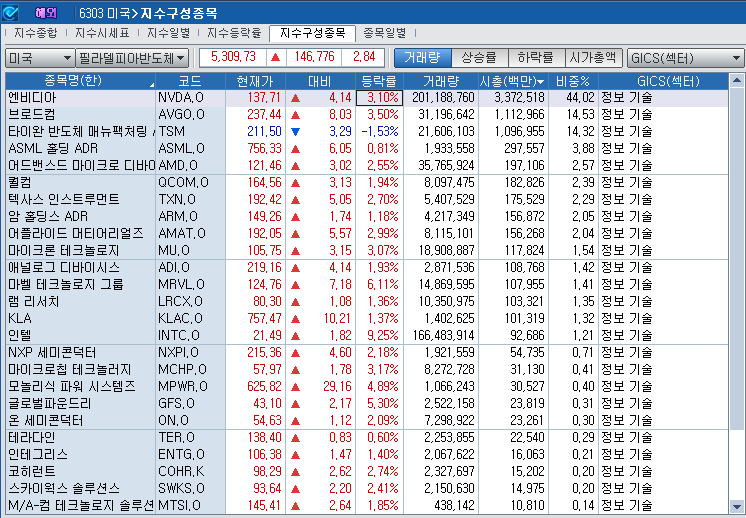Viewport: 746px width, 518px height.
Task: Switch to the 지수등락률 tab
Action: pyautogui.click(x=234, y=33)
